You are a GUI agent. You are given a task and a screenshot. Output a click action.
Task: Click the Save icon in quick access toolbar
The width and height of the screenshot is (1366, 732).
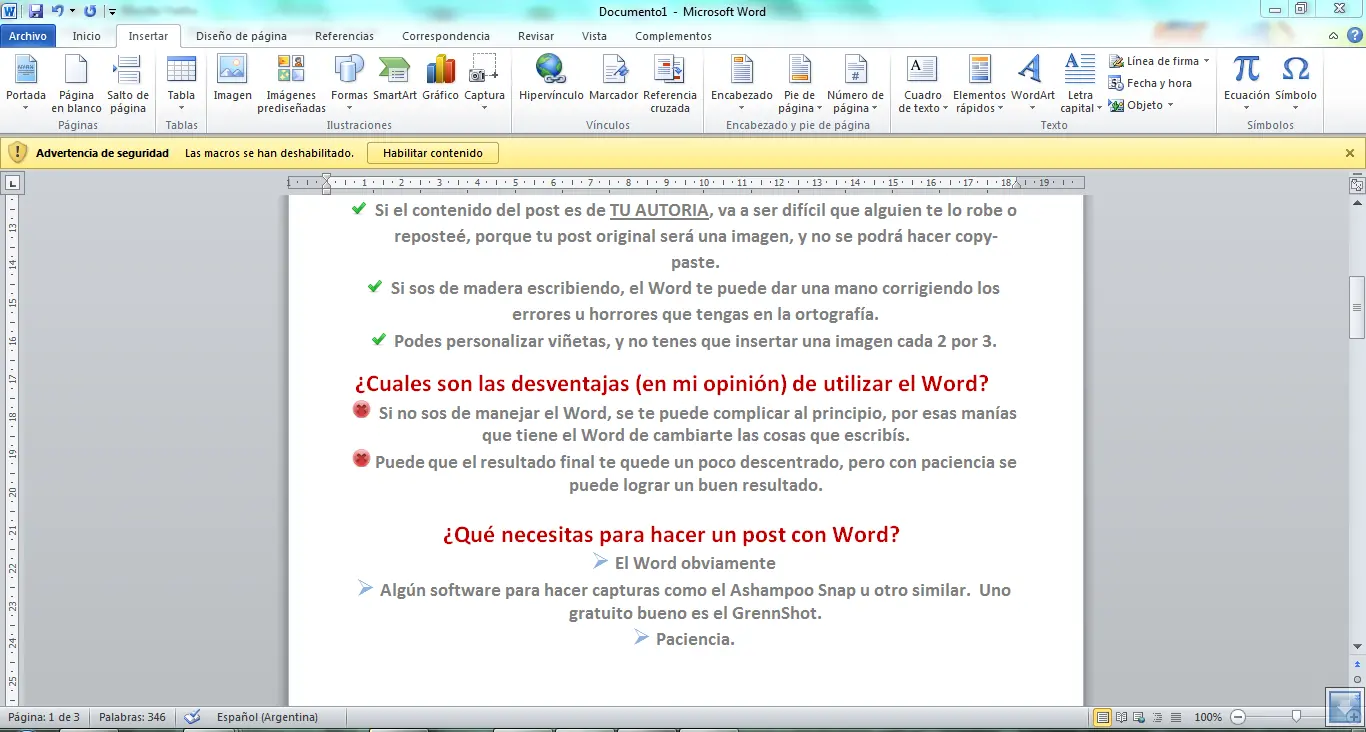36,11
